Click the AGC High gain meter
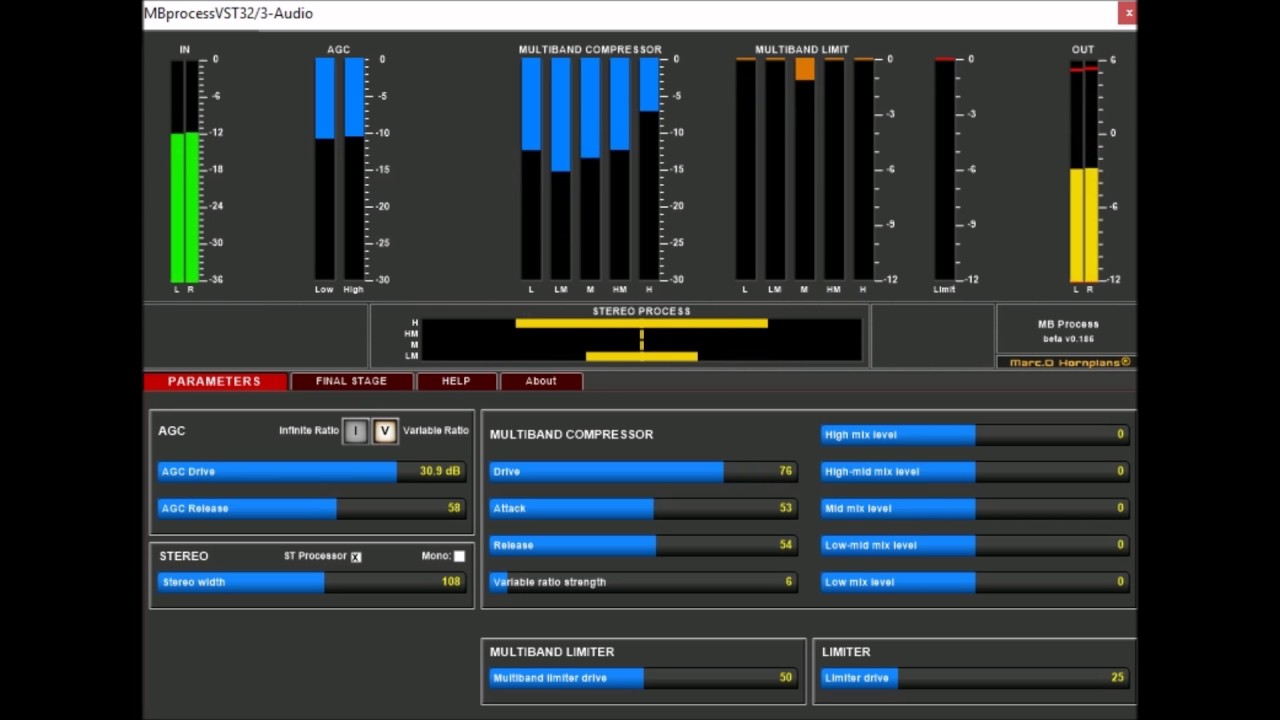This screenshot has height=720, width=1280. click(355, 169)
